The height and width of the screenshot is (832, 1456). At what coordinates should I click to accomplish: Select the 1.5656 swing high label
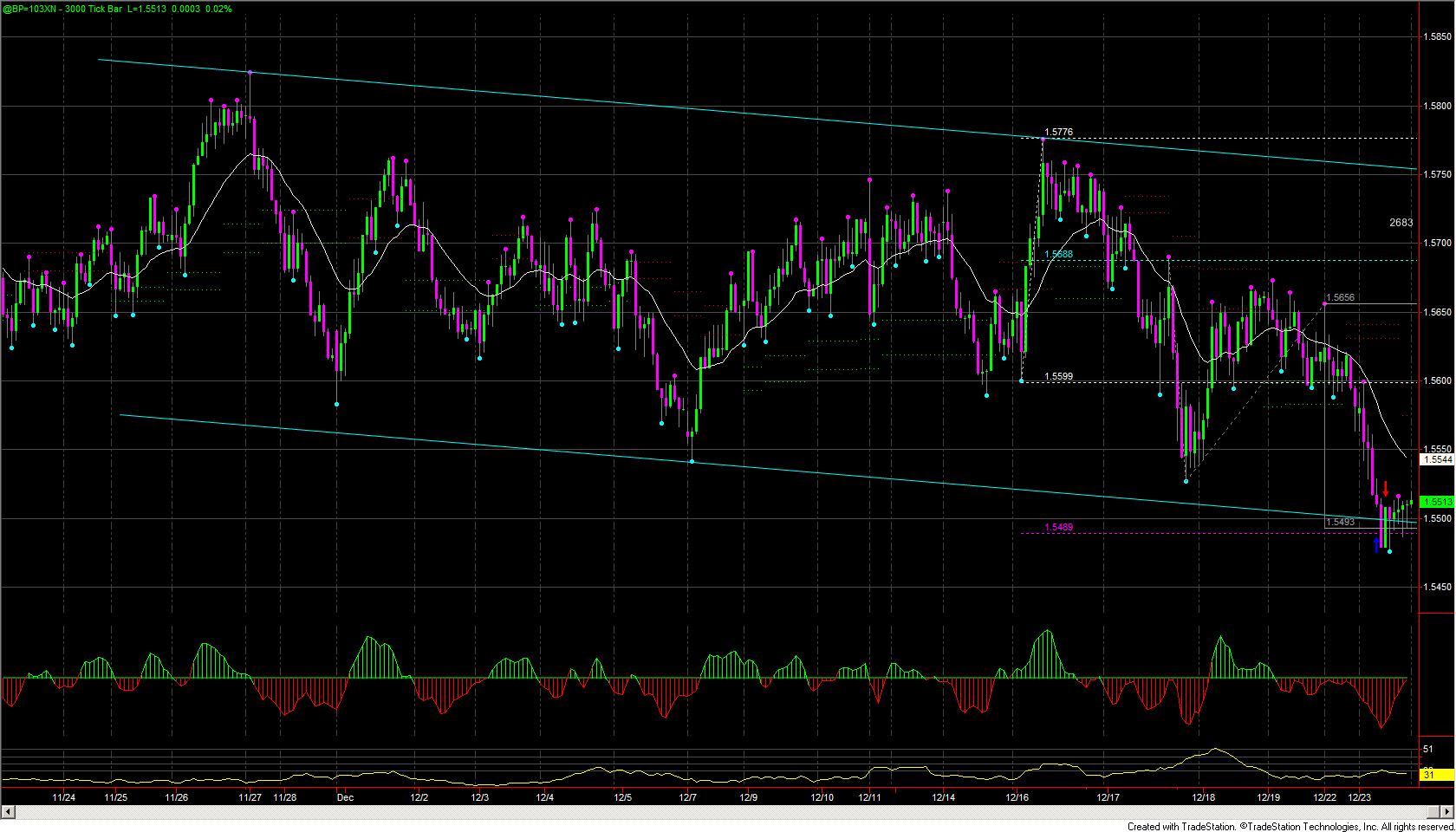(1340, 297)
